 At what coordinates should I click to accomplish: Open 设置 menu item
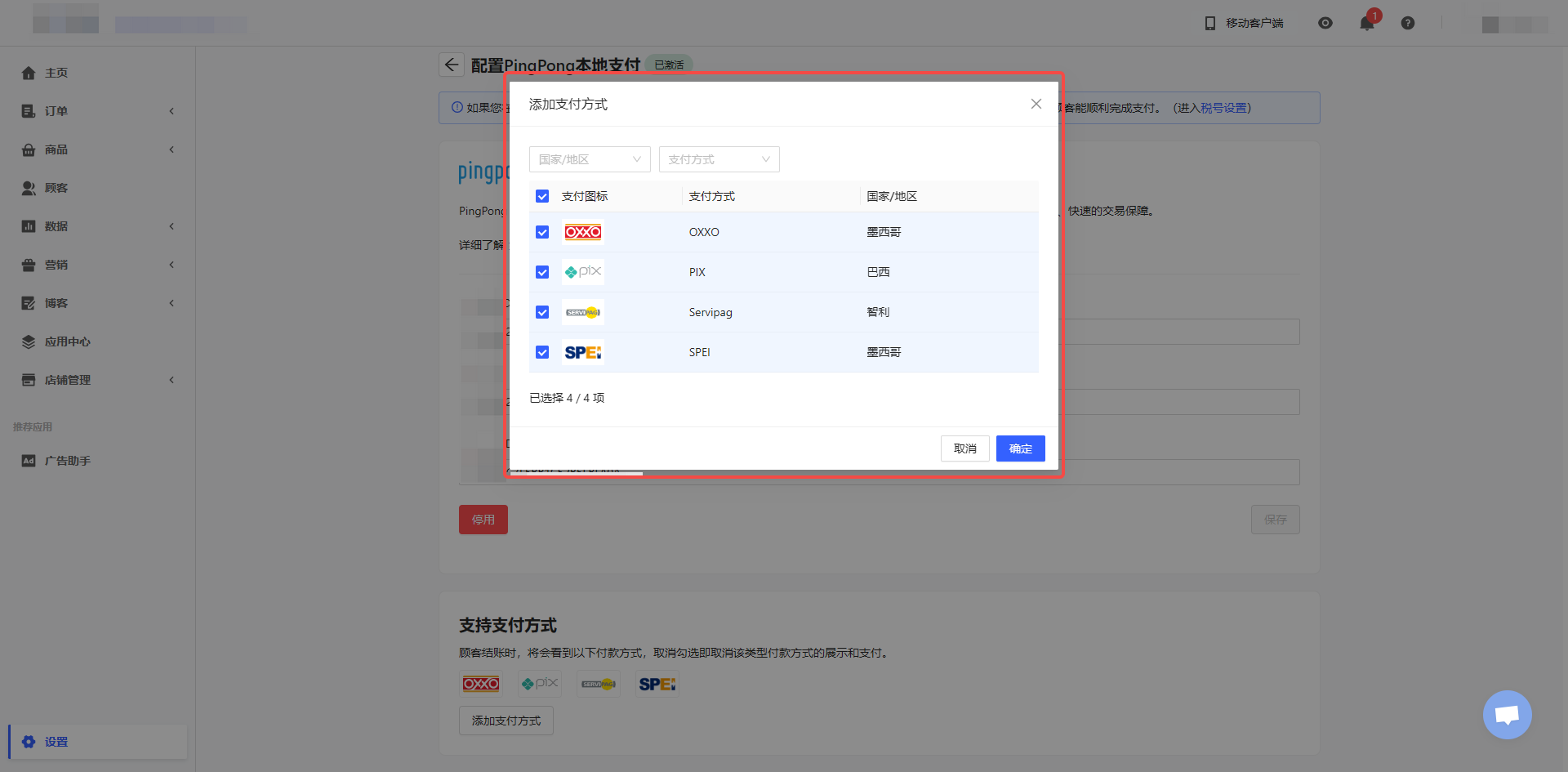98,742
